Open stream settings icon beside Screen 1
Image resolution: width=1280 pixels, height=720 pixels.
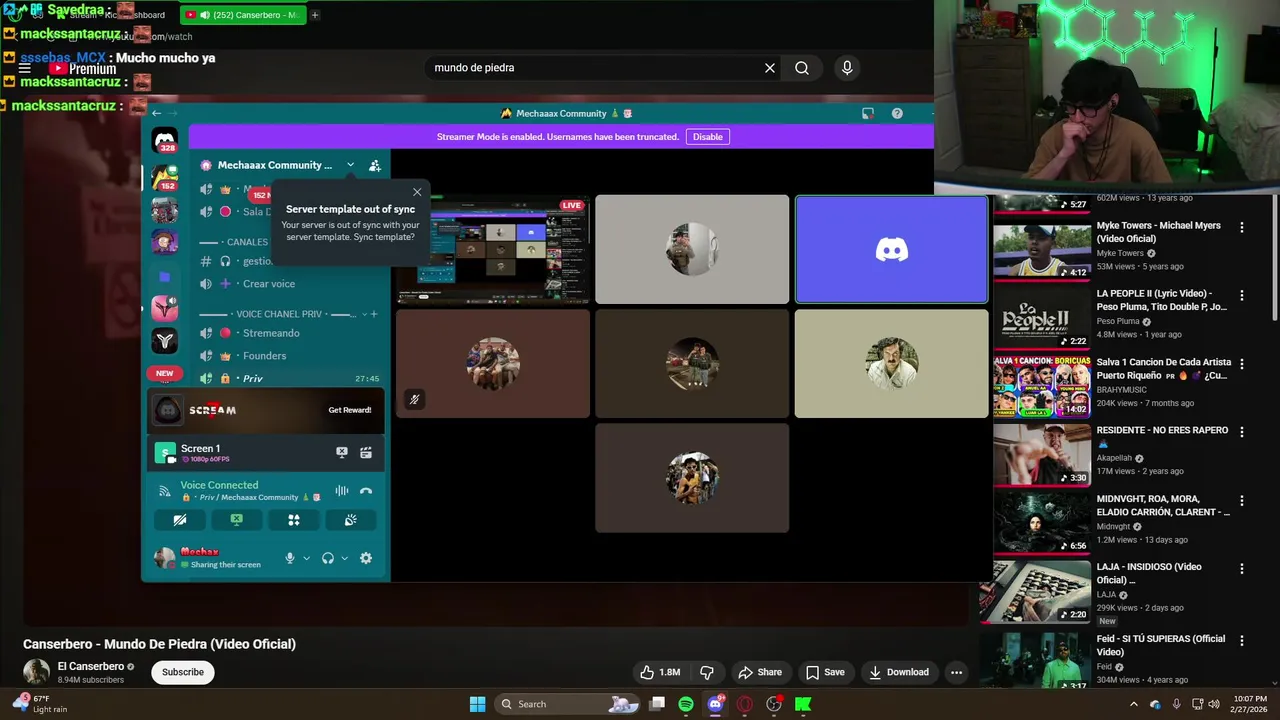366,453
